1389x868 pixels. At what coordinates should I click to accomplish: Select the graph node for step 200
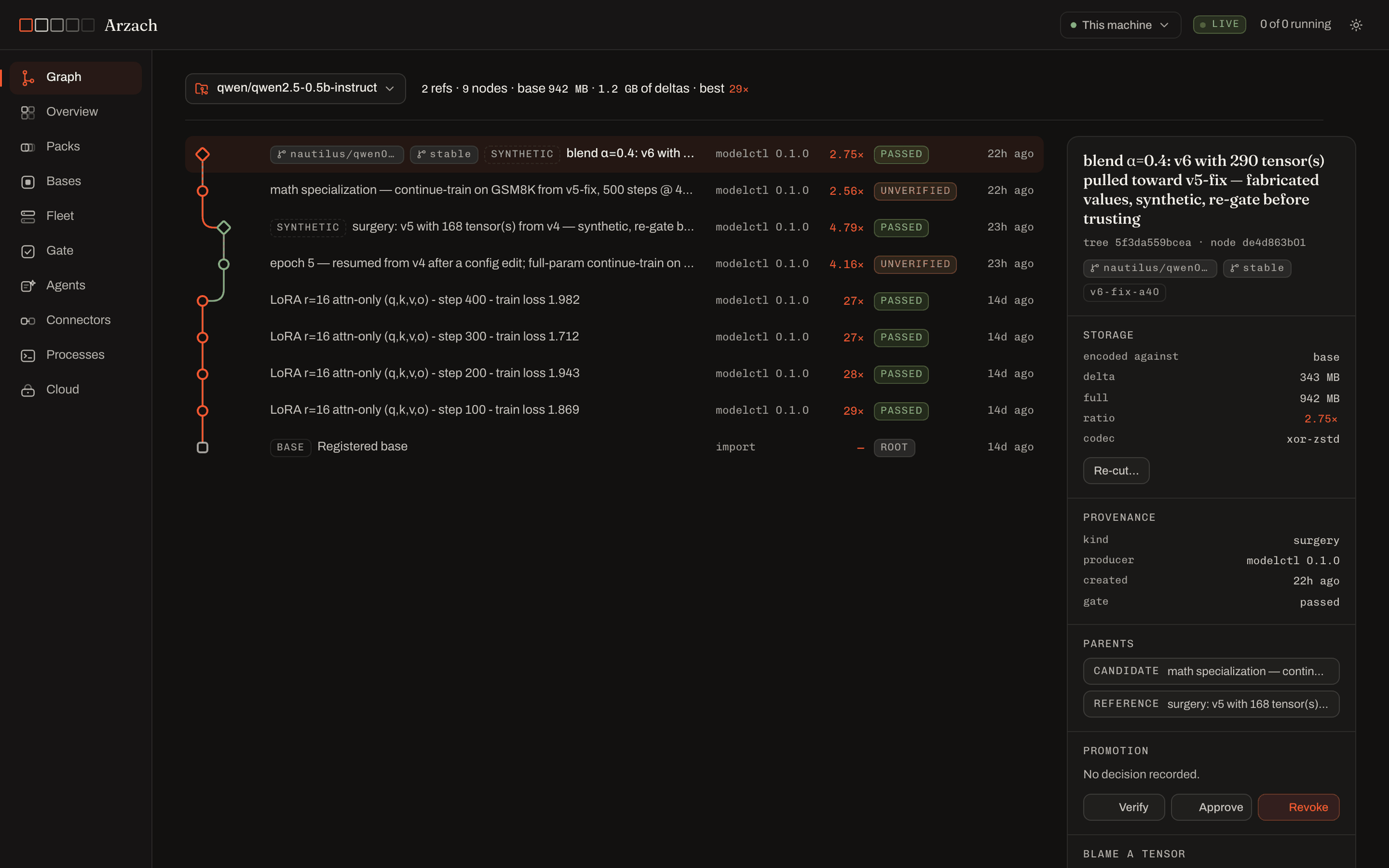click(203, 374)
